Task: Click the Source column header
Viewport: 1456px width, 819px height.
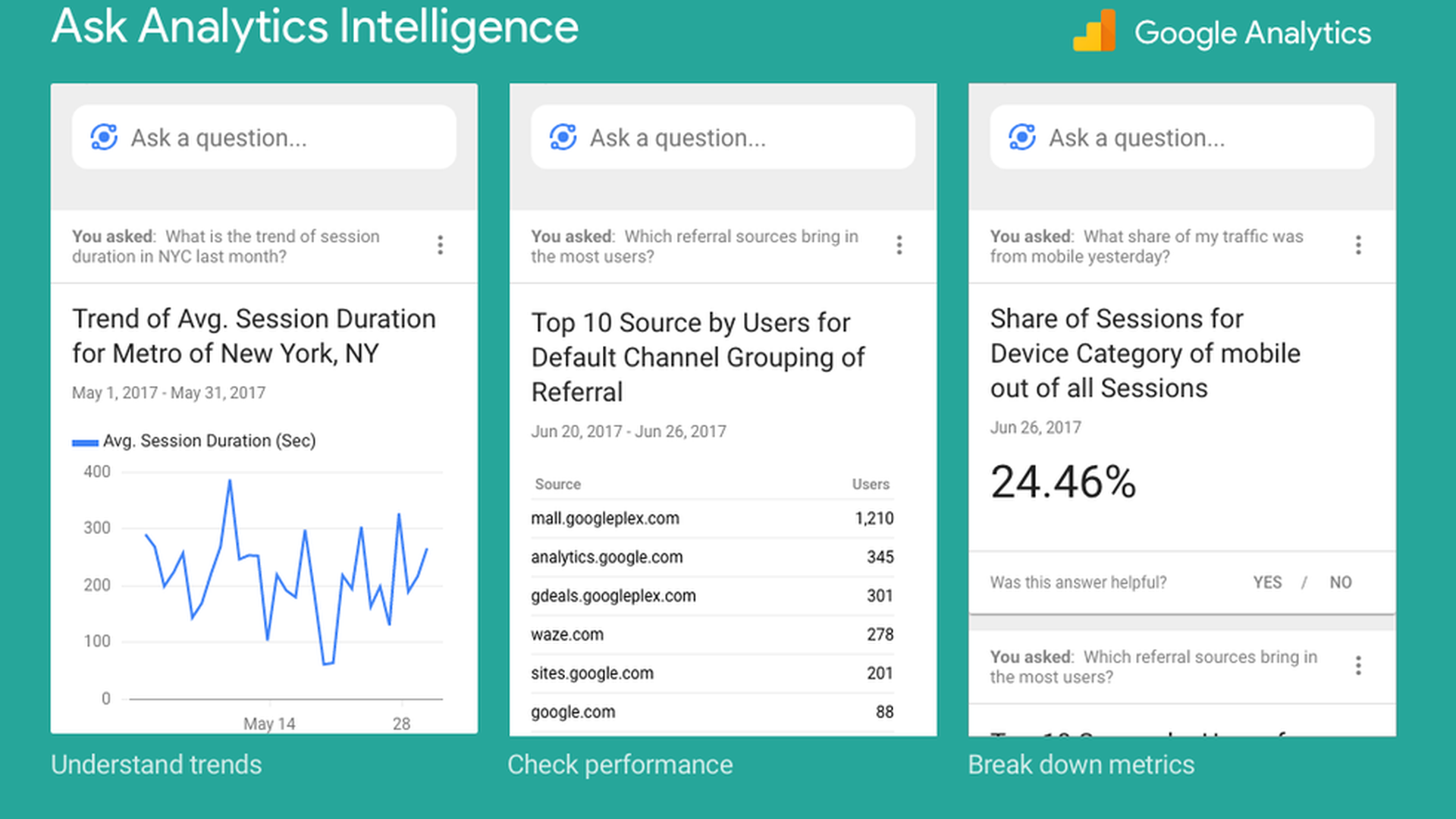Action: point(557,485)
